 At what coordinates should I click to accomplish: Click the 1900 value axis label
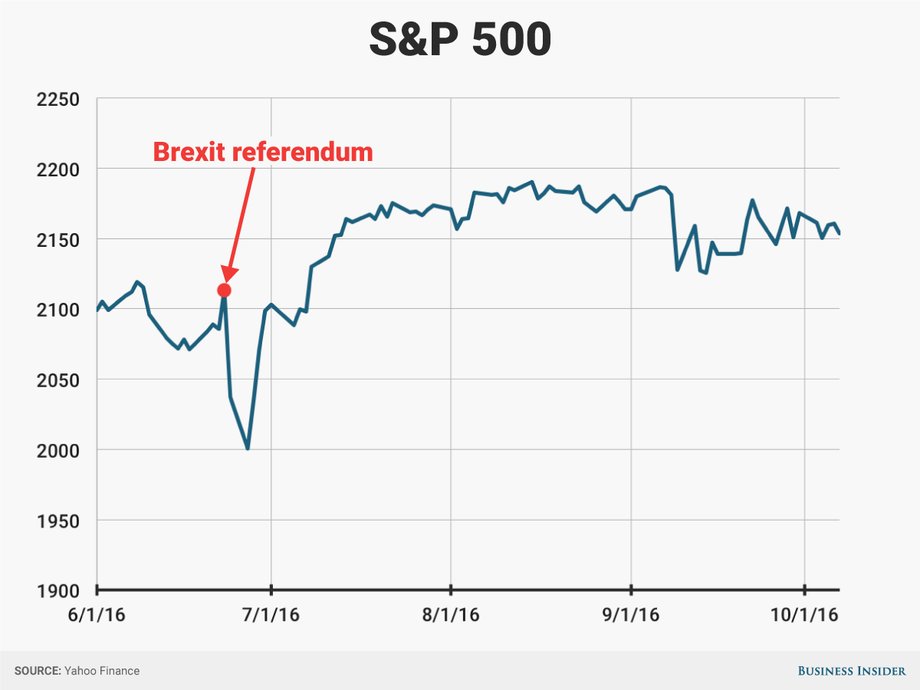[x=58, y=591]
